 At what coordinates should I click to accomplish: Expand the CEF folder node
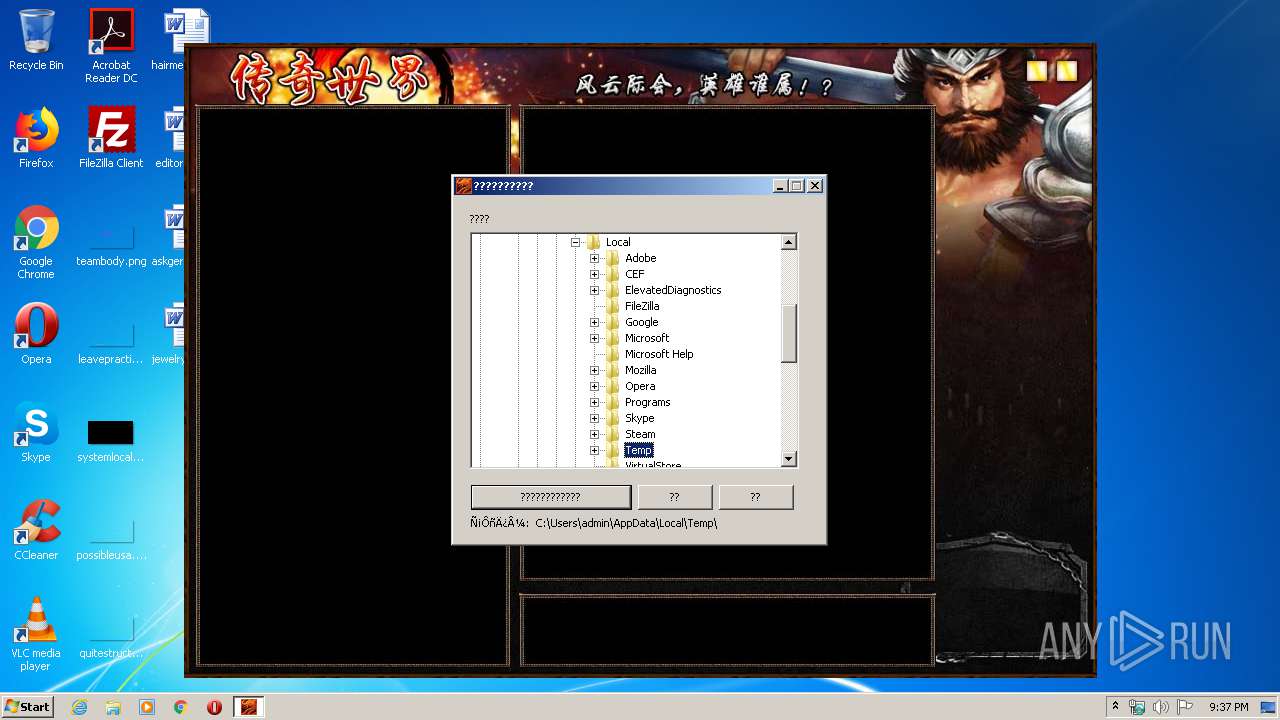coord(594,274)
